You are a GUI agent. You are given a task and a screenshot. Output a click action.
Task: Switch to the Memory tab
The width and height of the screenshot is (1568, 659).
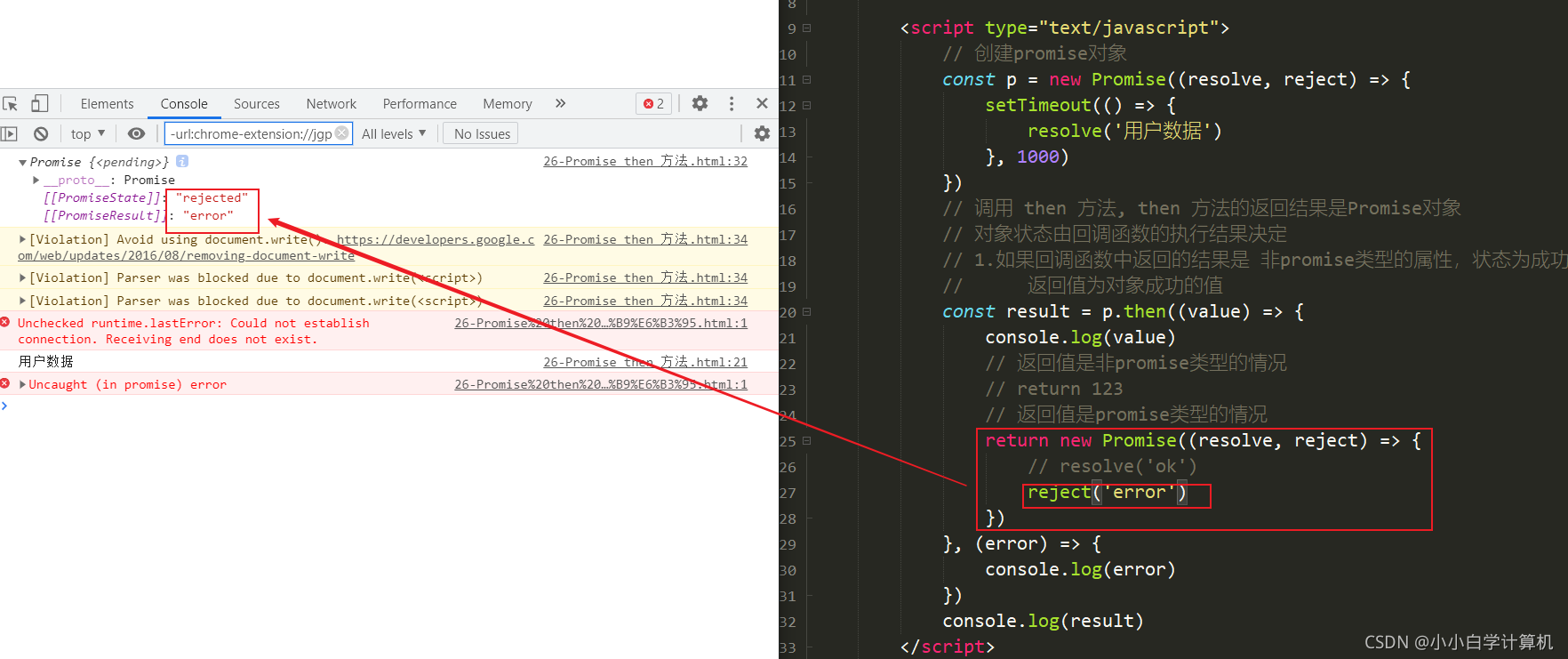(x=508, y=104)
